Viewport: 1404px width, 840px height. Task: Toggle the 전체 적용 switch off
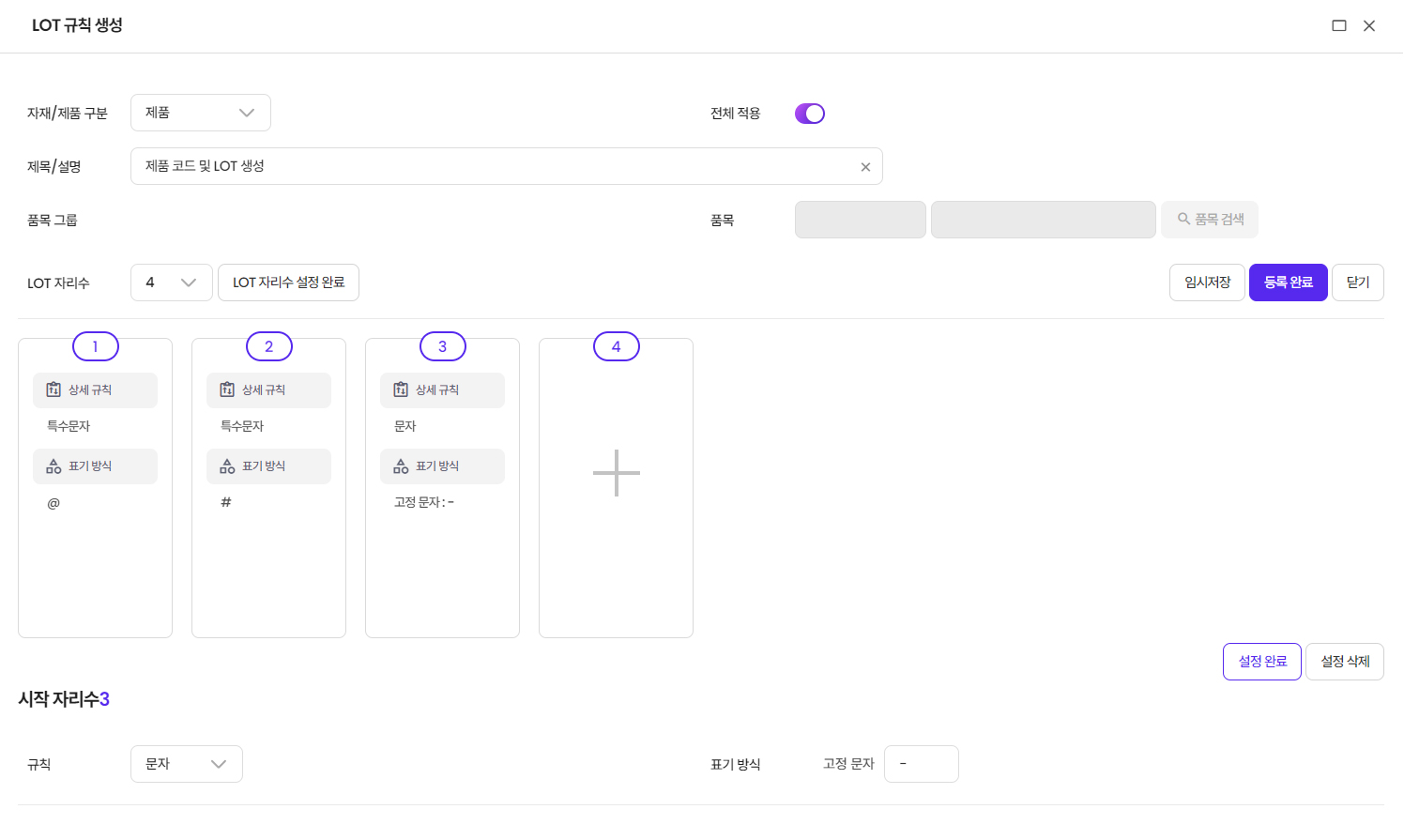(x=809, y=114)
